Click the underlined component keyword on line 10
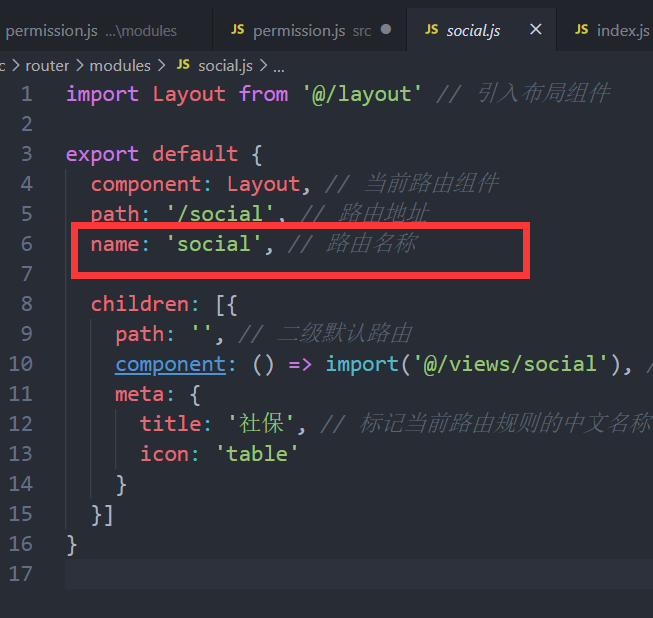 pos(170,364)
